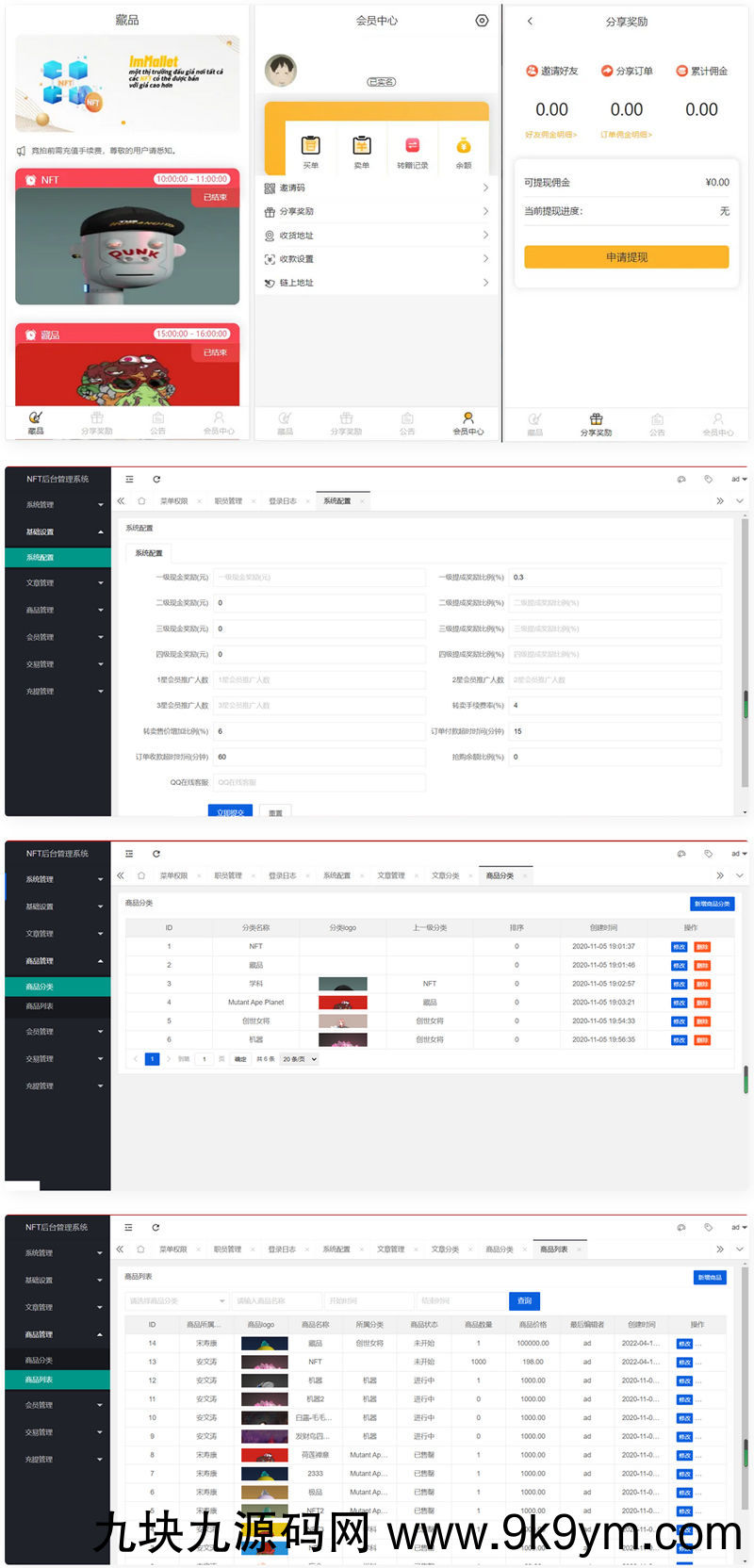Click 好友佣金明细 link
The width and height of the screenshot is (754, 1568).
pyautogui.click(x=550, y=135)
